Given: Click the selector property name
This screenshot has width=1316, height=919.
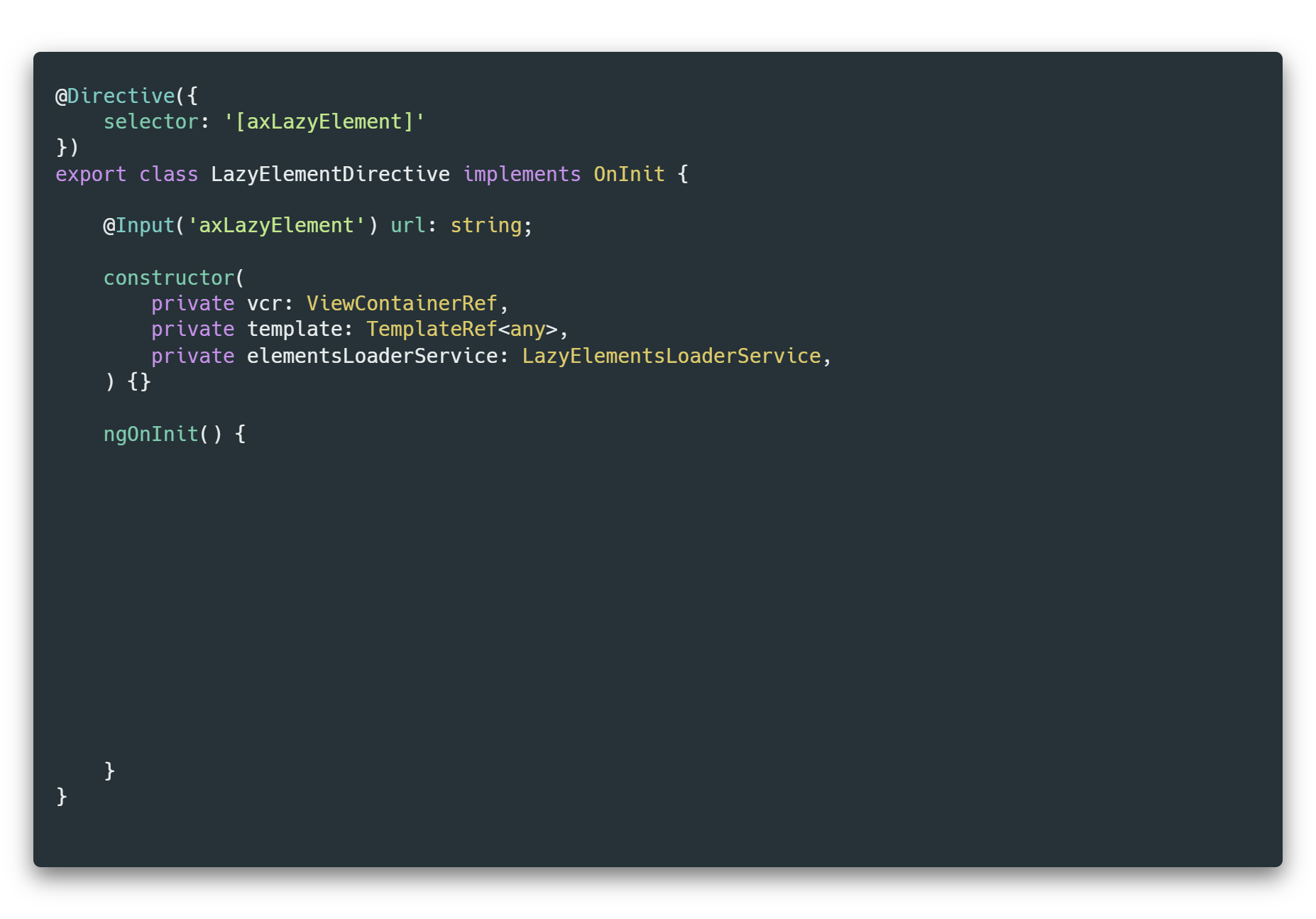Looking at the screenshot, I should (x=151, y=121).
